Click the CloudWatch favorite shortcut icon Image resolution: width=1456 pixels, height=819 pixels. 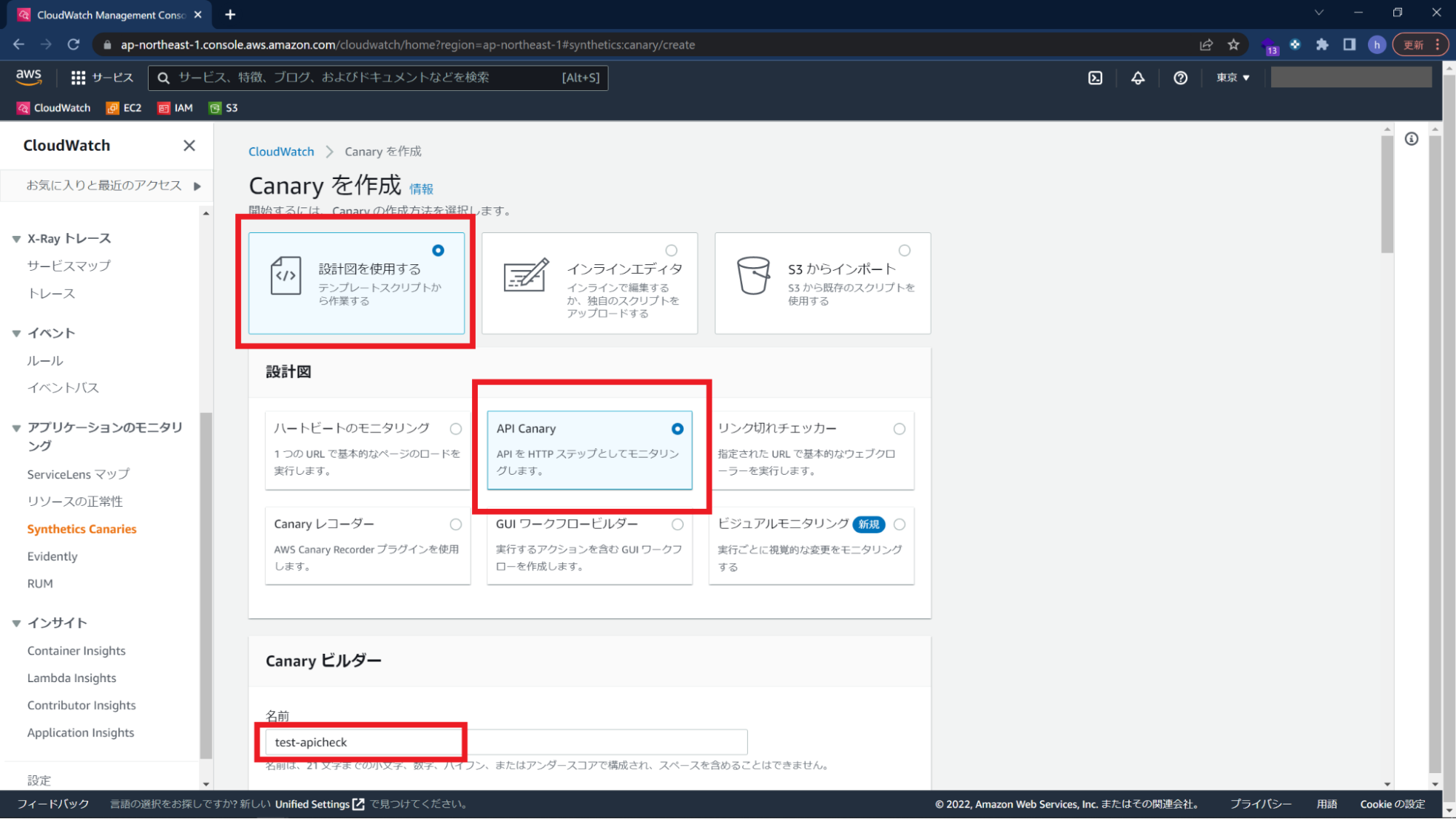tap(23, 108)
